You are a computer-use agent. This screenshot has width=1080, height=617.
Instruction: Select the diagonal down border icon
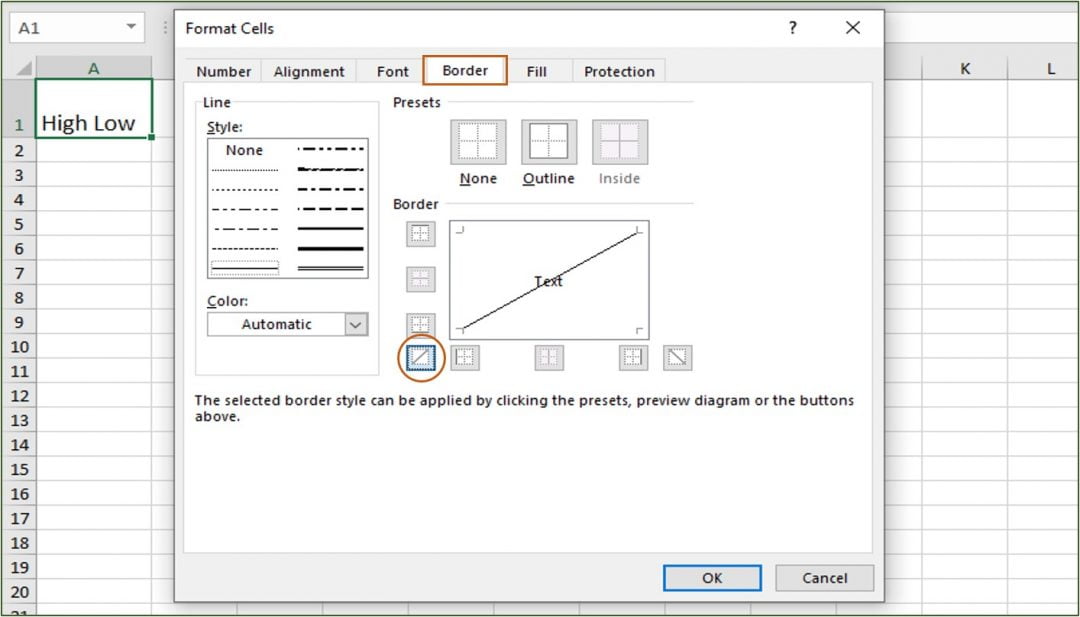678,358
